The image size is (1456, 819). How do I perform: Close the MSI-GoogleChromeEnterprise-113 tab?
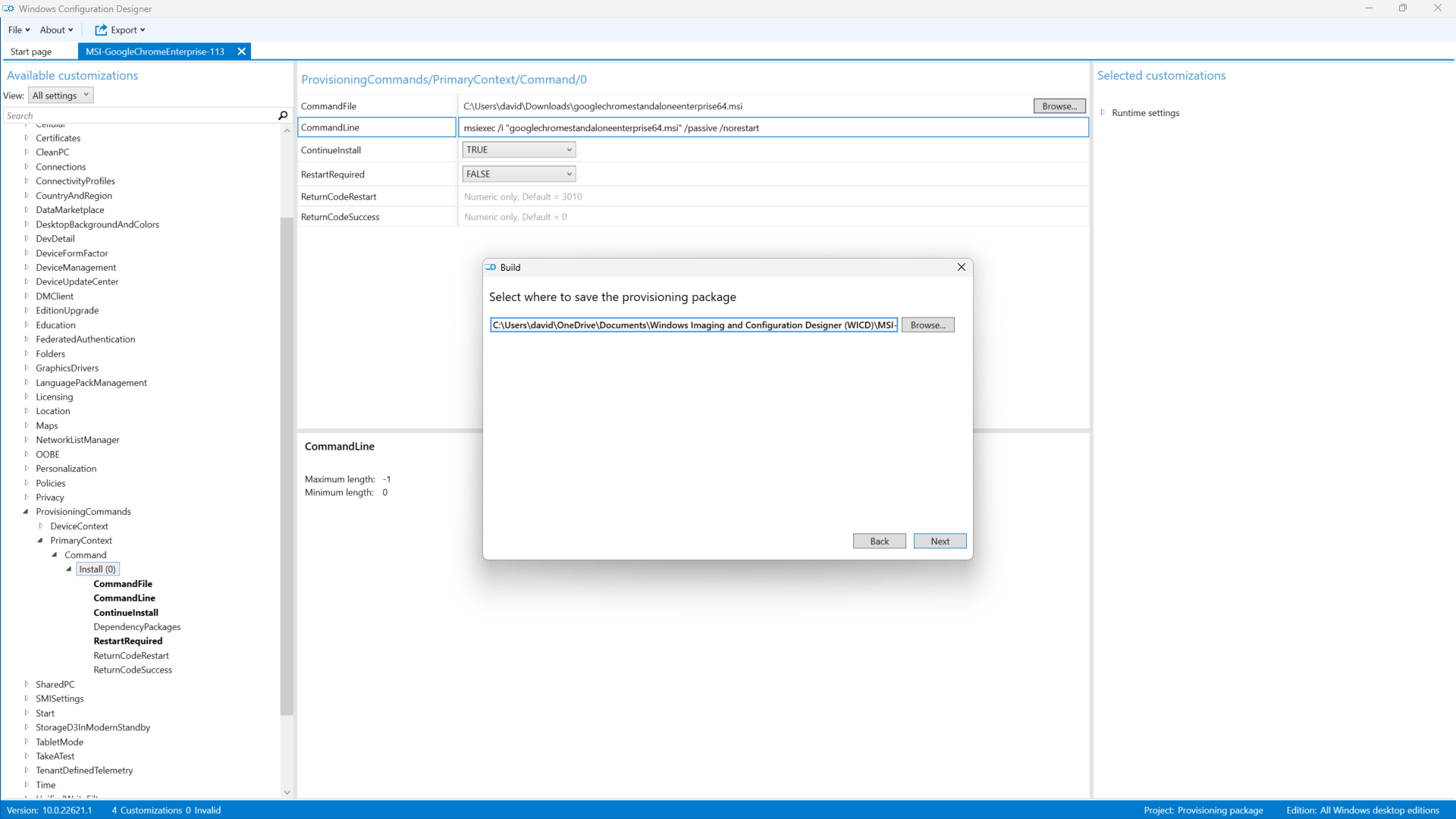click(x=241, y=52)
